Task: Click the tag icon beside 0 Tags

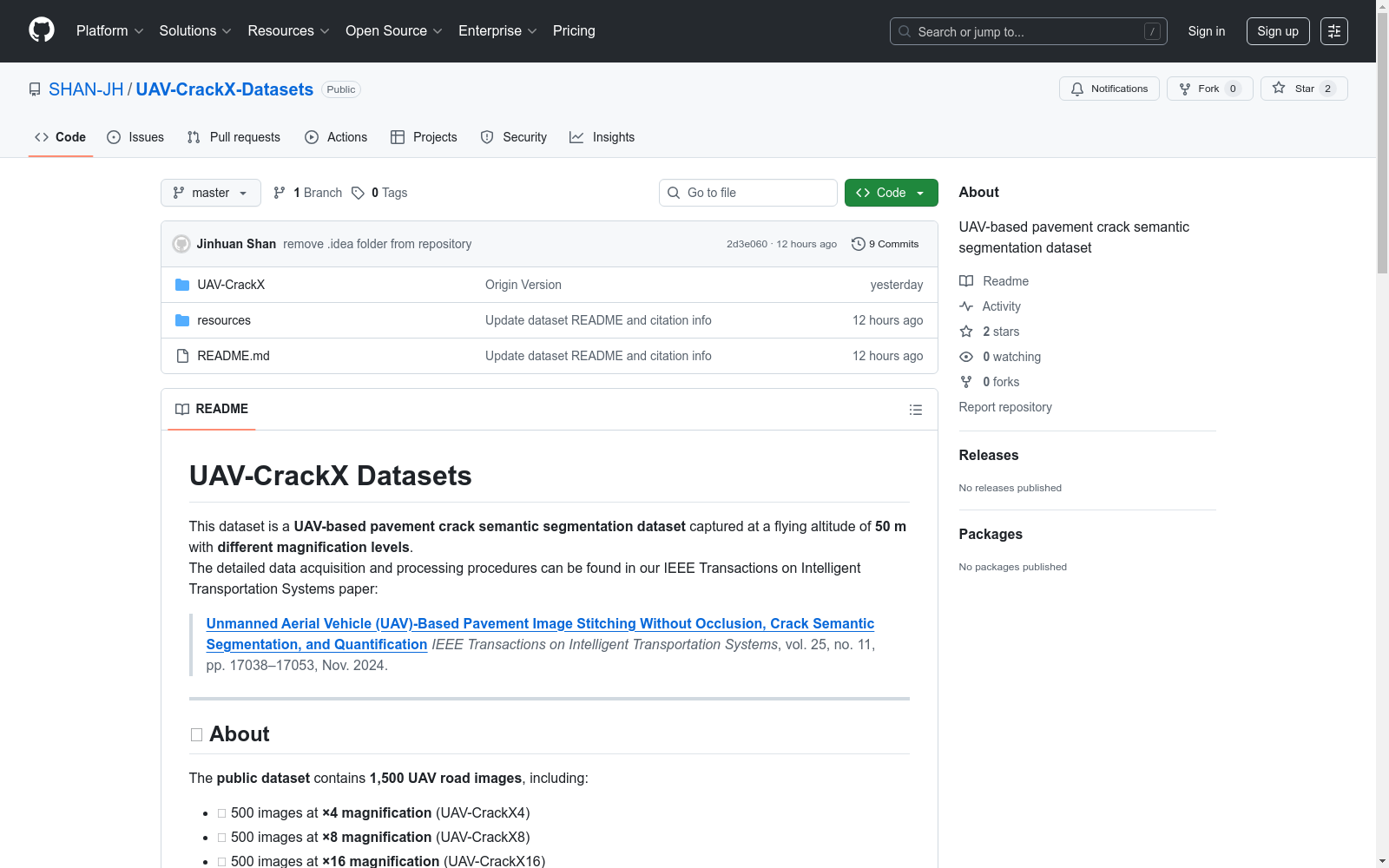Action: pos(358,193)
